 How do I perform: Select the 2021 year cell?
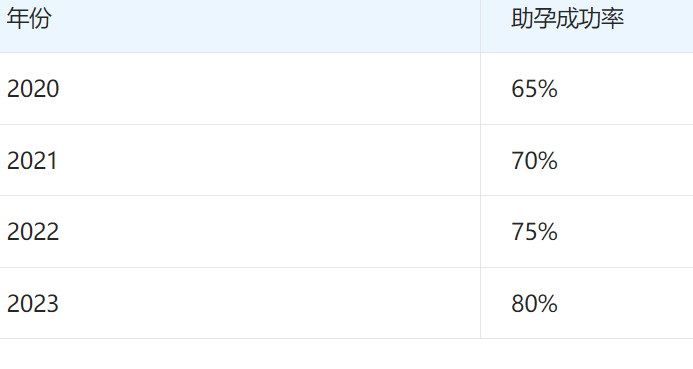tap(32, 160)
